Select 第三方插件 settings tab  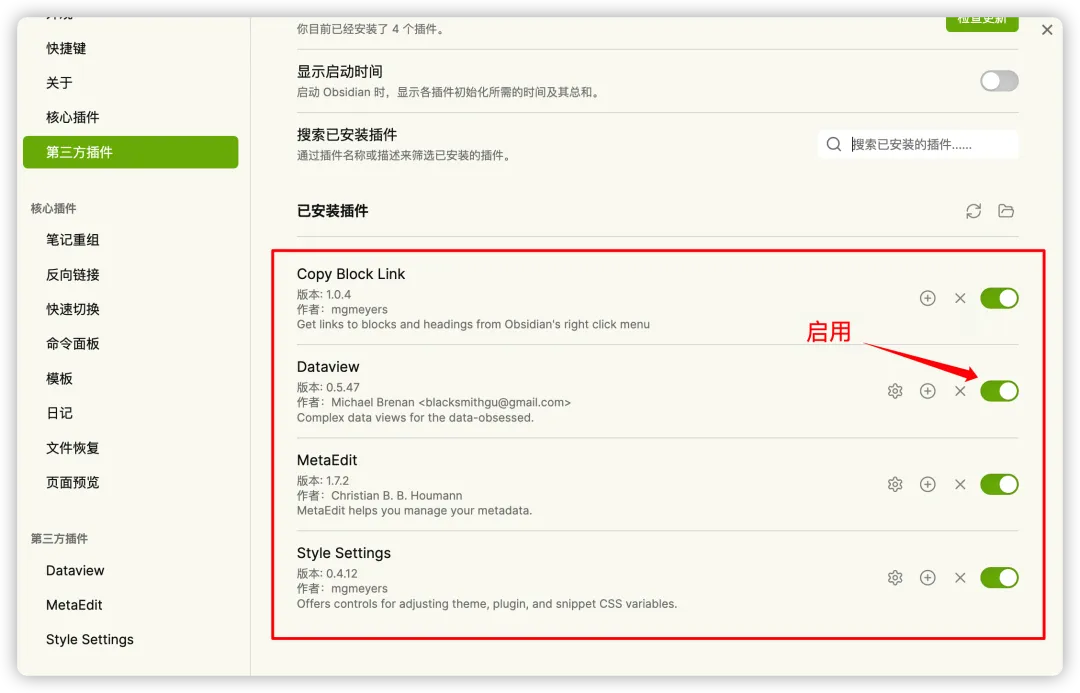click(131, 152)
